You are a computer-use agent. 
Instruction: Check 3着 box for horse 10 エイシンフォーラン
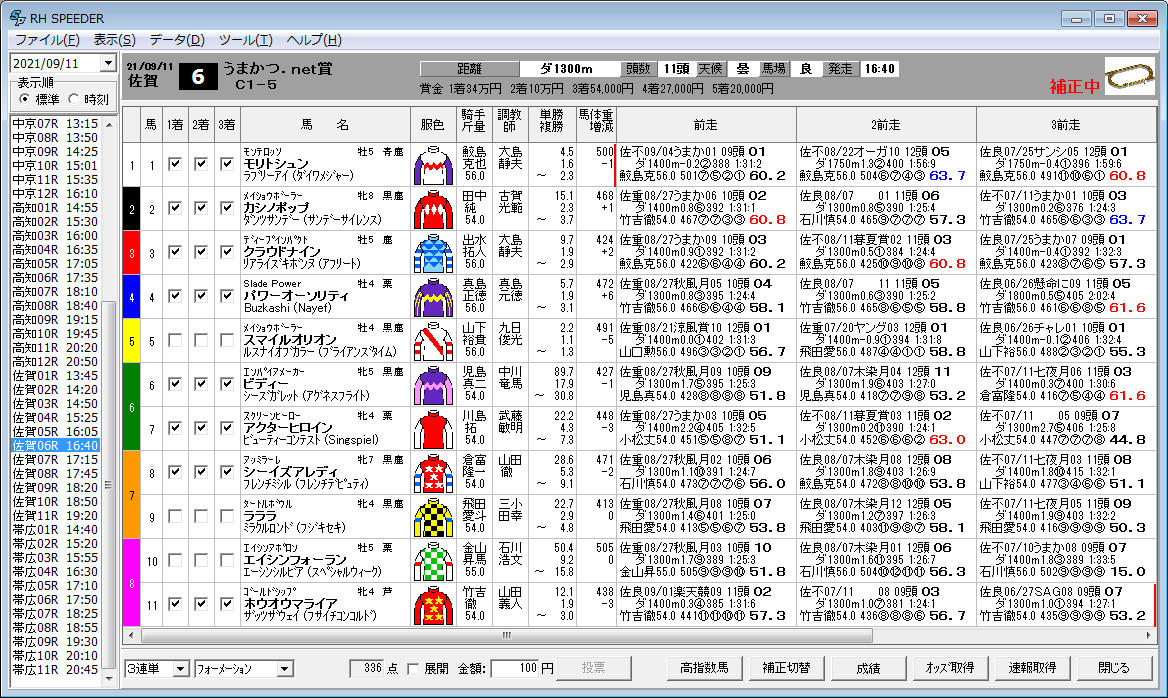coord(226,559)
